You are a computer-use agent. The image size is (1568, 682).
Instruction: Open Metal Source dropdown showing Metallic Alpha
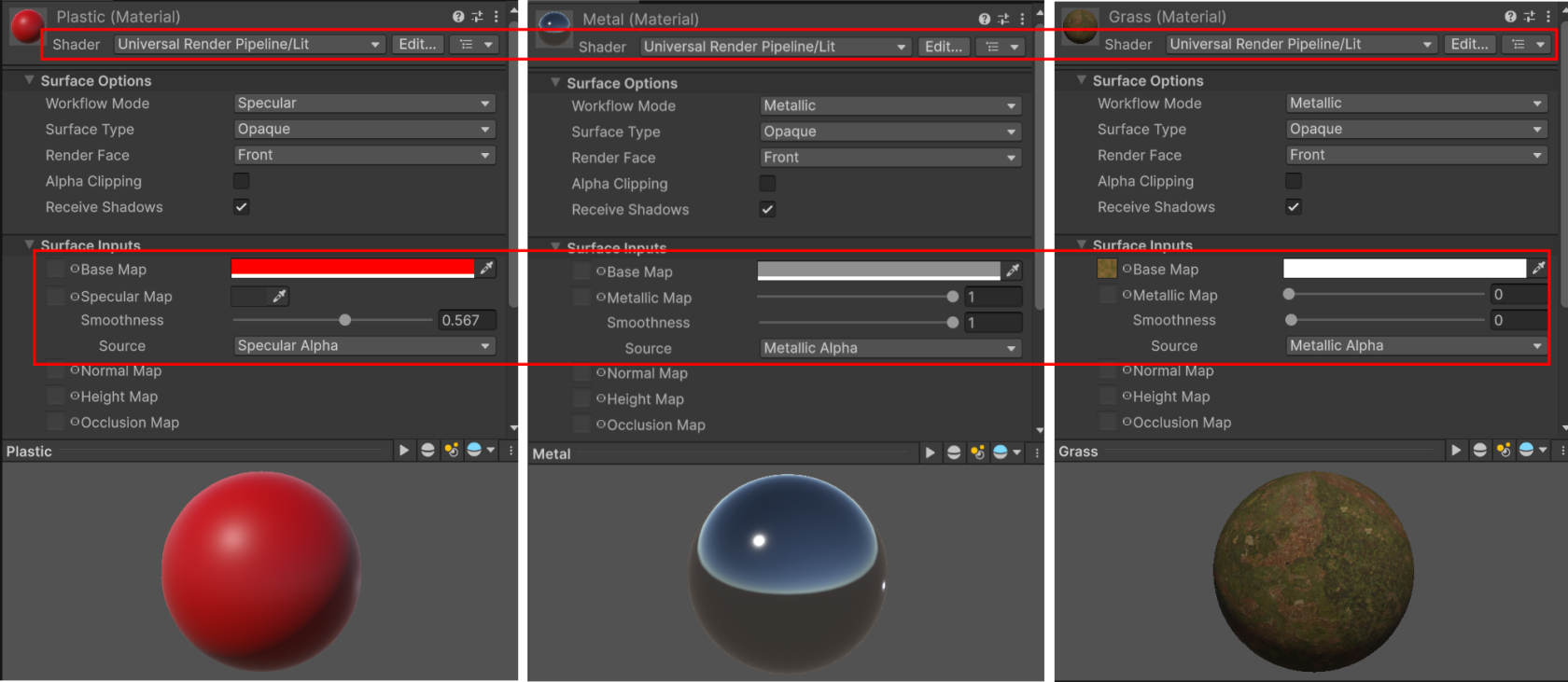pyautogui.click(x=890, y=348)
